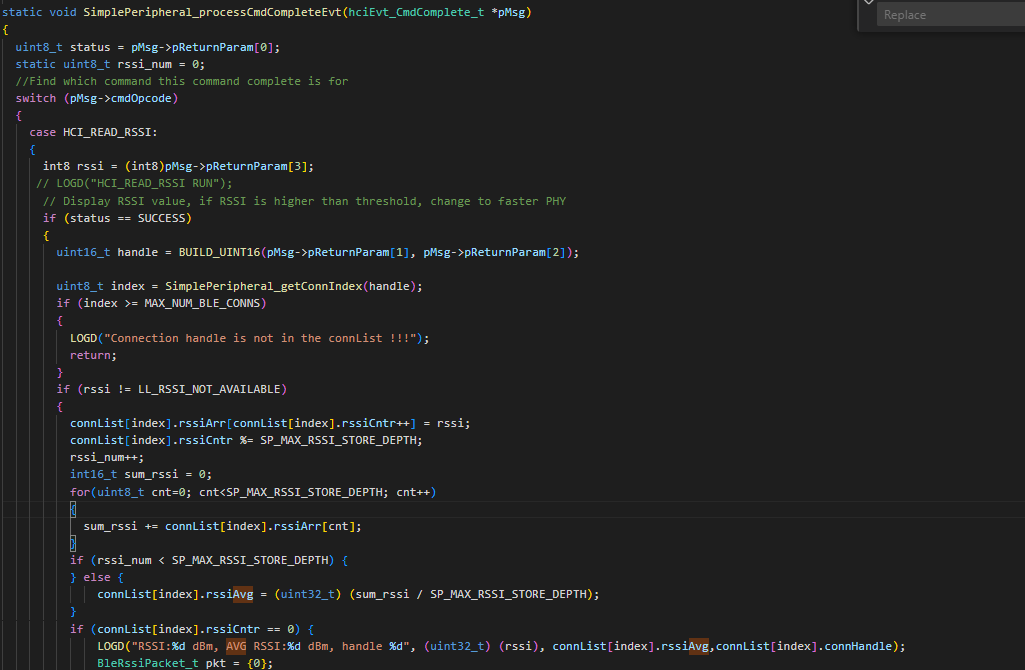
Task: Click sum_rssi in the += accumulation line
Action: (110, 526)
